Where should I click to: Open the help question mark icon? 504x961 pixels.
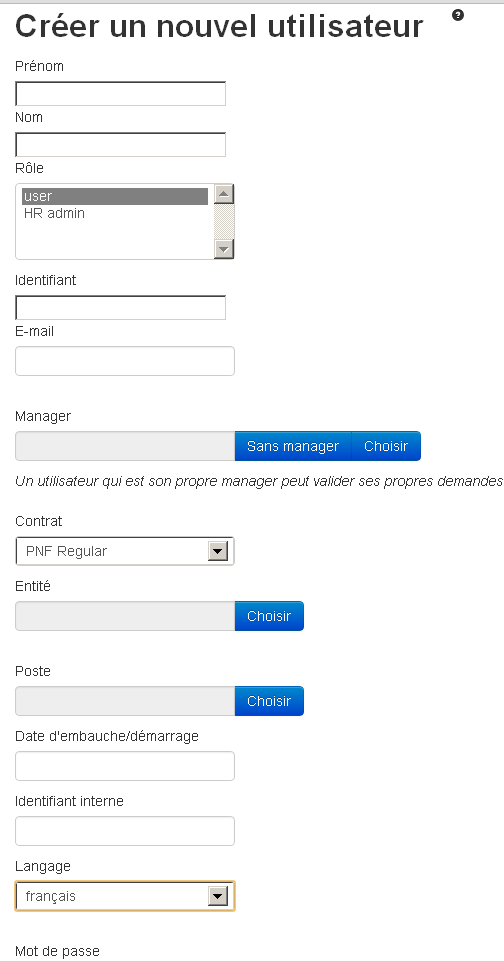coord(457,15)
